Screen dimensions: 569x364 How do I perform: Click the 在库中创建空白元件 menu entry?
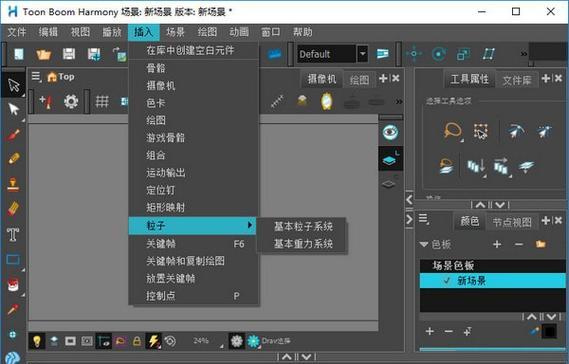194,50
